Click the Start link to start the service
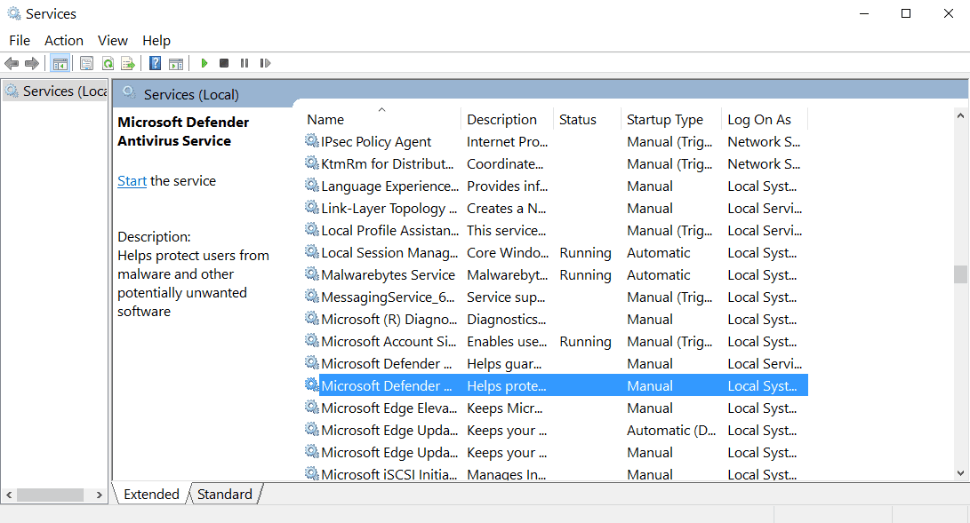Screen dimensions: 970x523 point(132,181)
